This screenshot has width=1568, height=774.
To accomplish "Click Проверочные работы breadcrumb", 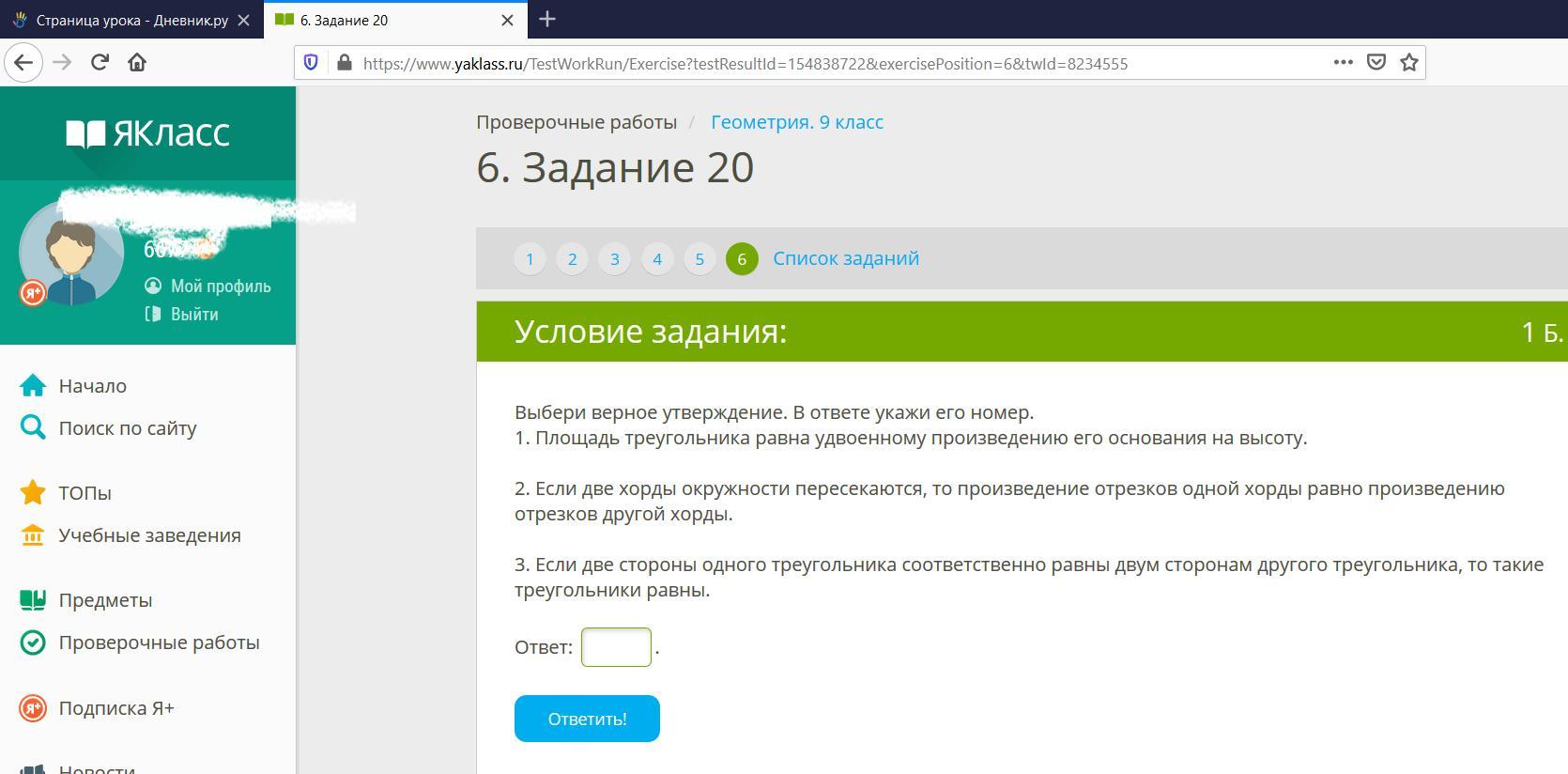I will (x=576, y=122).
